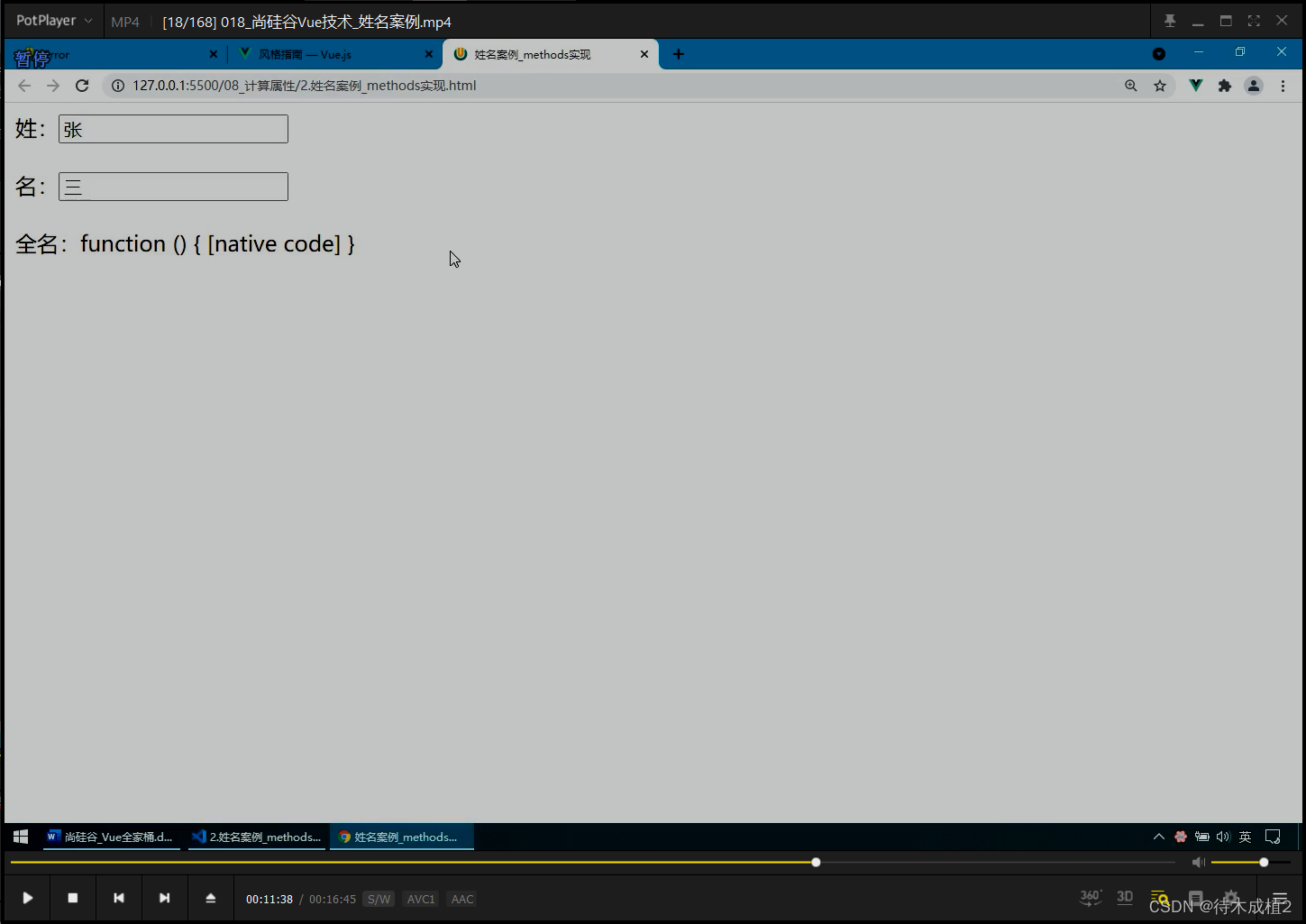Close the first Chrome tab
This screenshot has height=924, width=1306.
click(214, 54)
